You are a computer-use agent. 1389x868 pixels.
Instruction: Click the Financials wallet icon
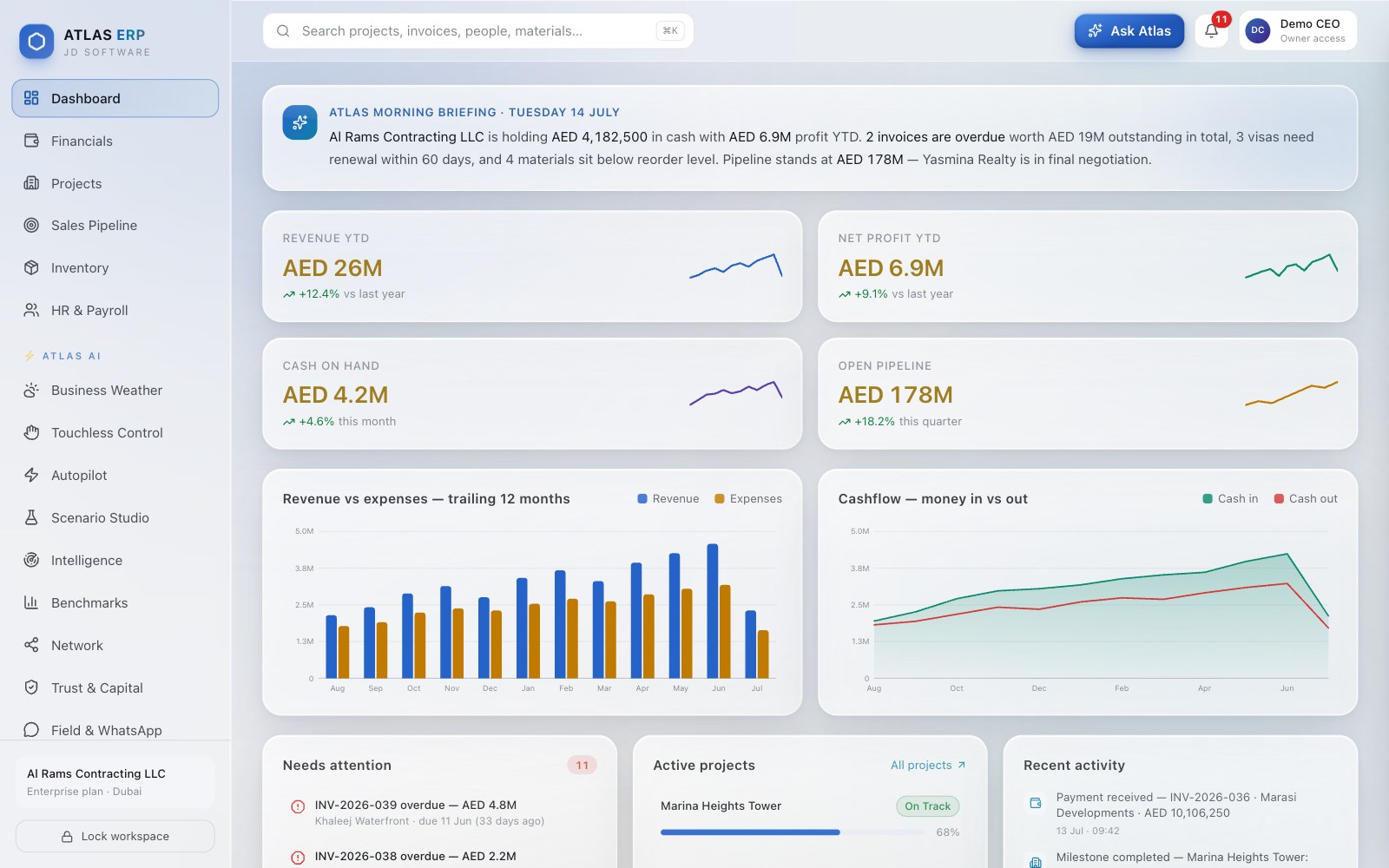tap(31, 141)
